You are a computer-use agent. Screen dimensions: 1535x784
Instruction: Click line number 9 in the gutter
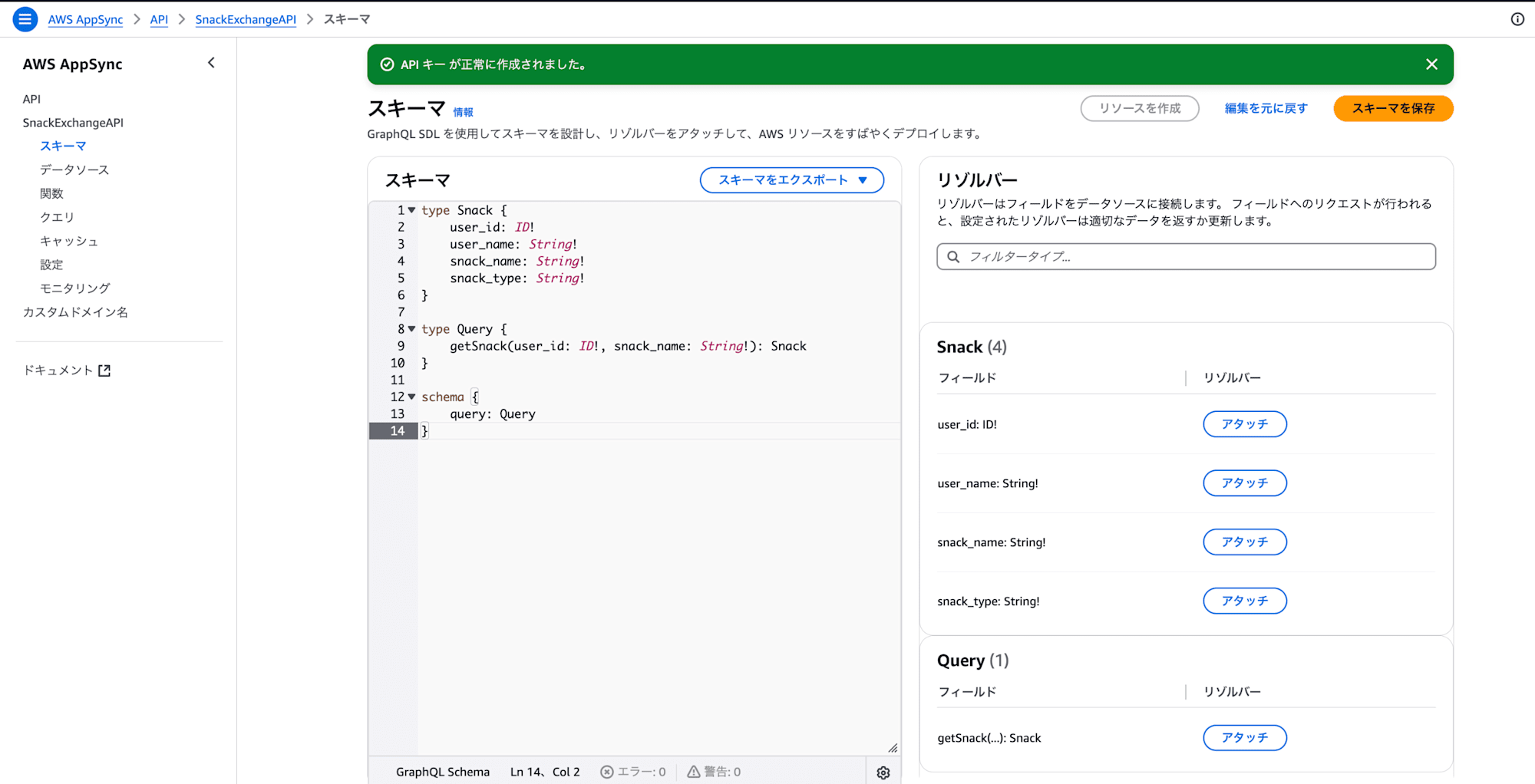pos(401,347)
